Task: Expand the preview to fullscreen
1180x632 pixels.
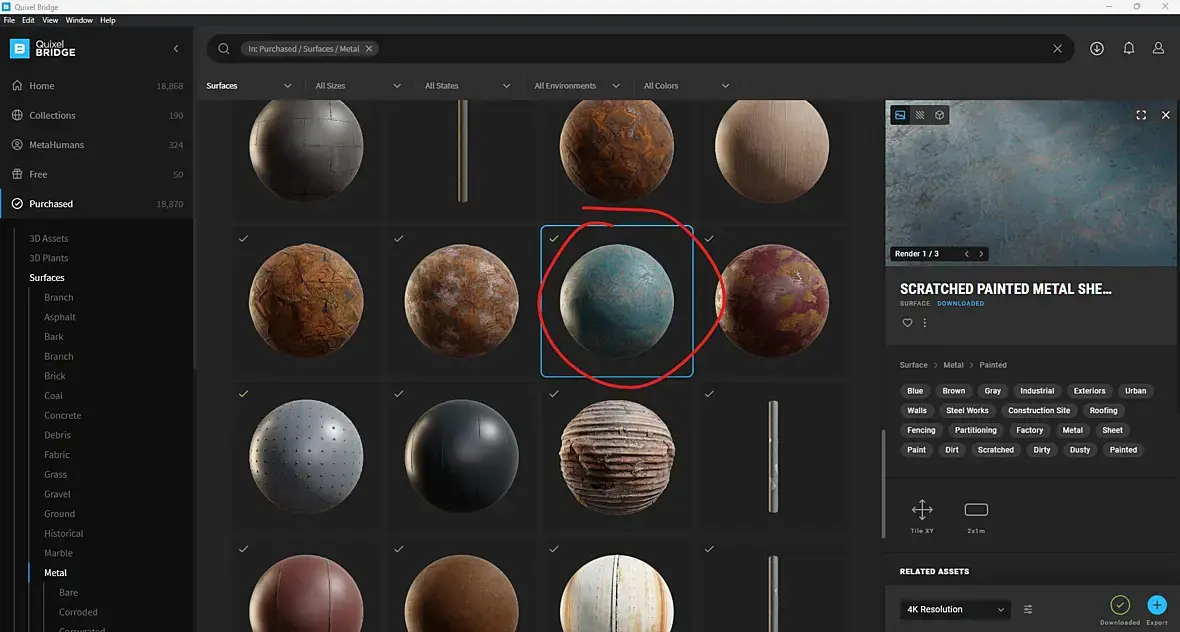Action: click(1141, 115)
